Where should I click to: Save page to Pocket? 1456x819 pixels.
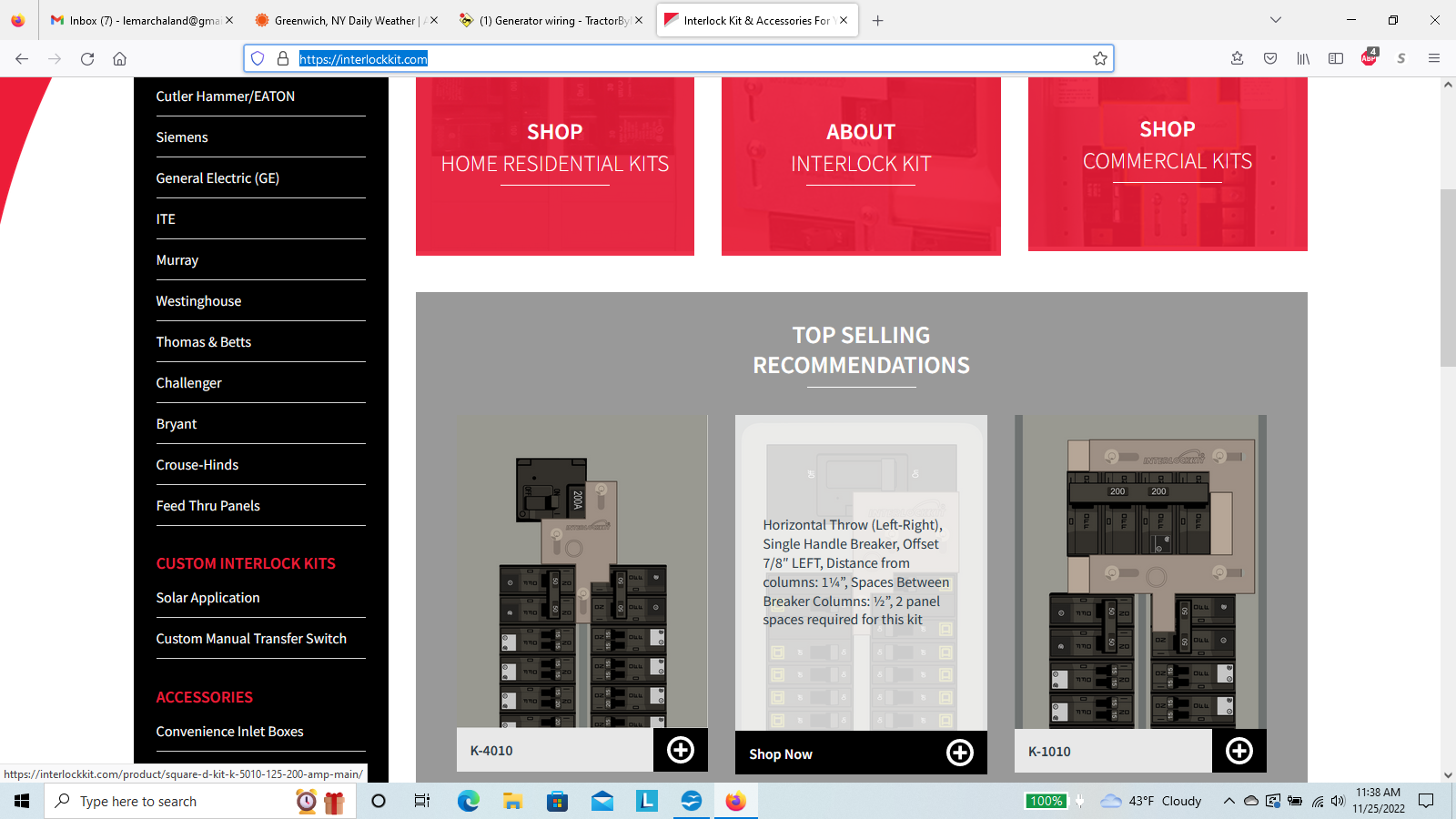pyautogui.click(x=1270, y=58)
